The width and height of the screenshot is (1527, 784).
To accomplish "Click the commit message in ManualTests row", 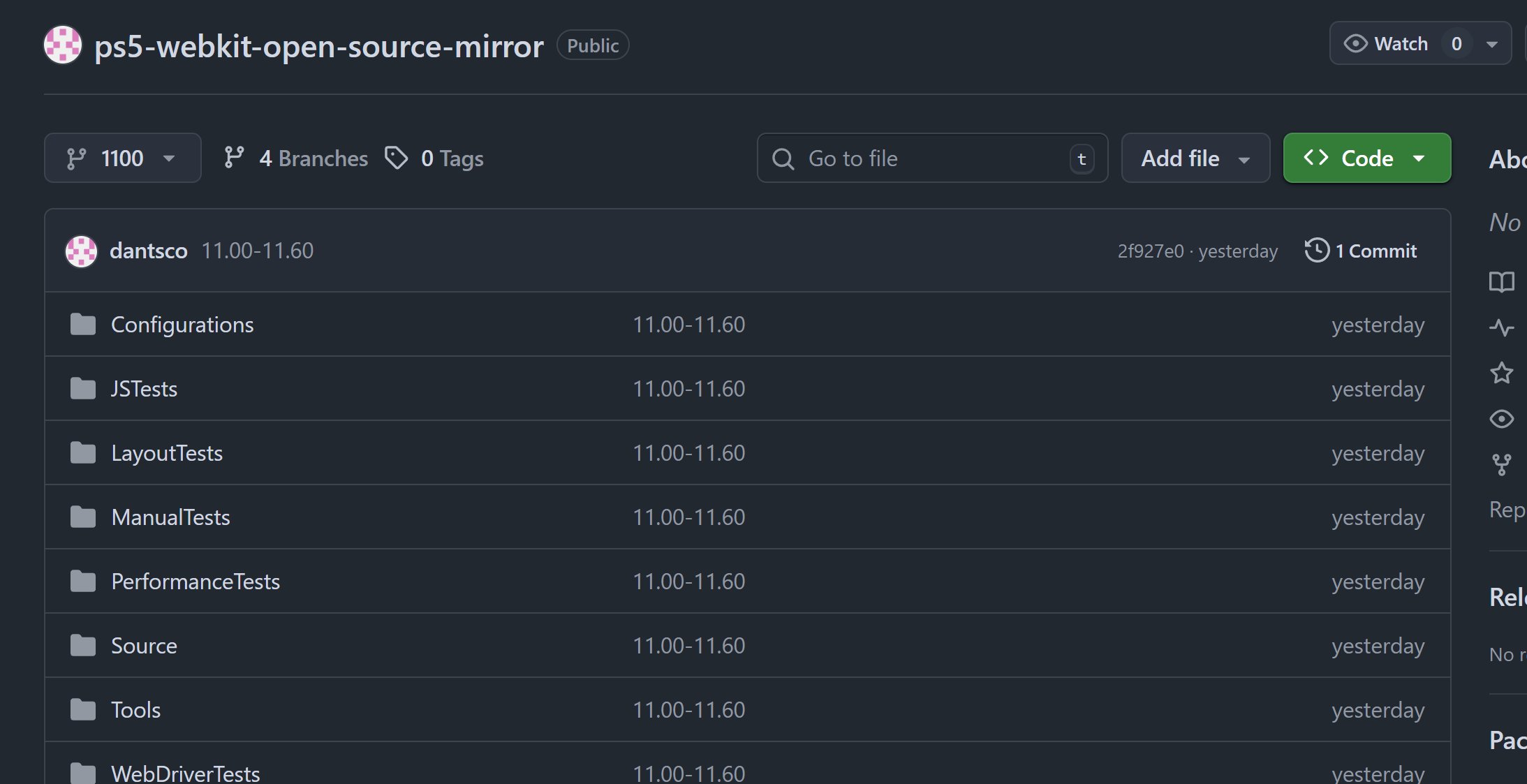I will coord(689,517).
